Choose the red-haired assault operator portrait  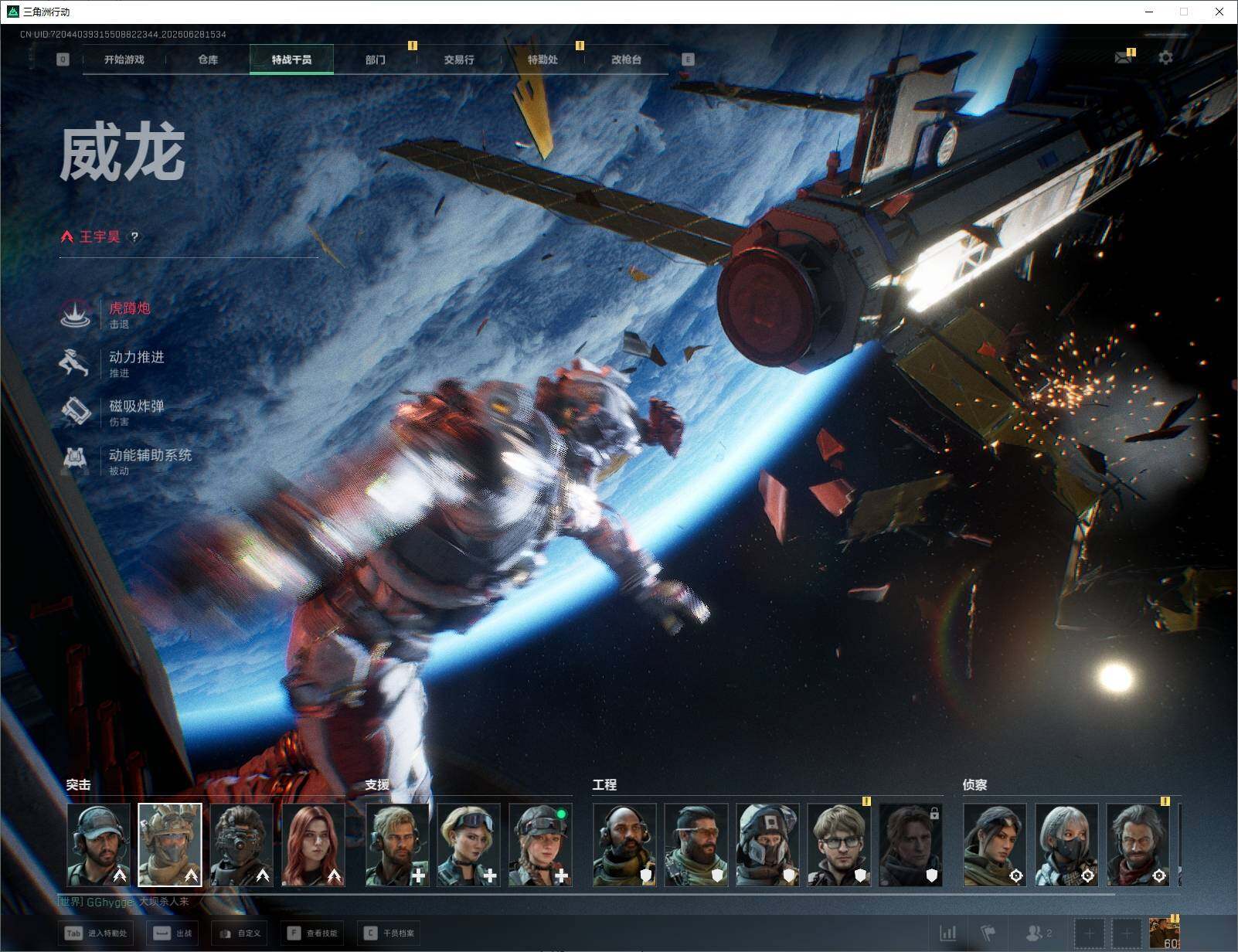click(313, 845)
